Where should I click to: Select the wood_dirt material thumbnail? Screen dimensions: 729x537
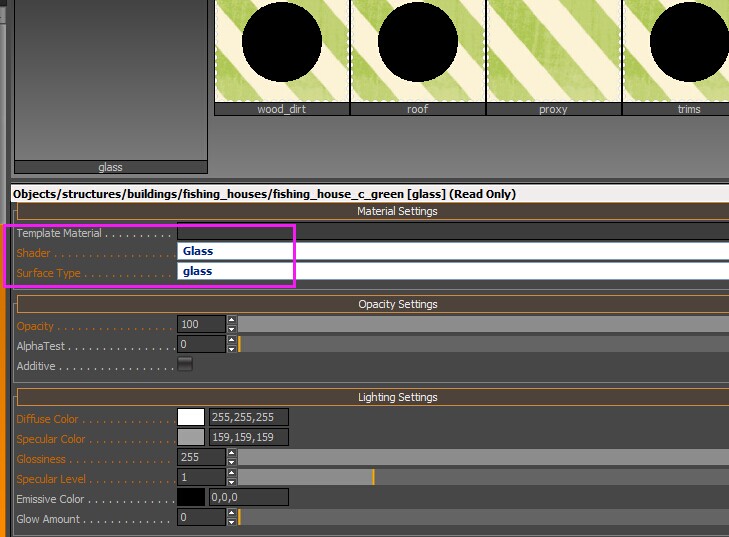pyautogui.click(x=282, y=50)
